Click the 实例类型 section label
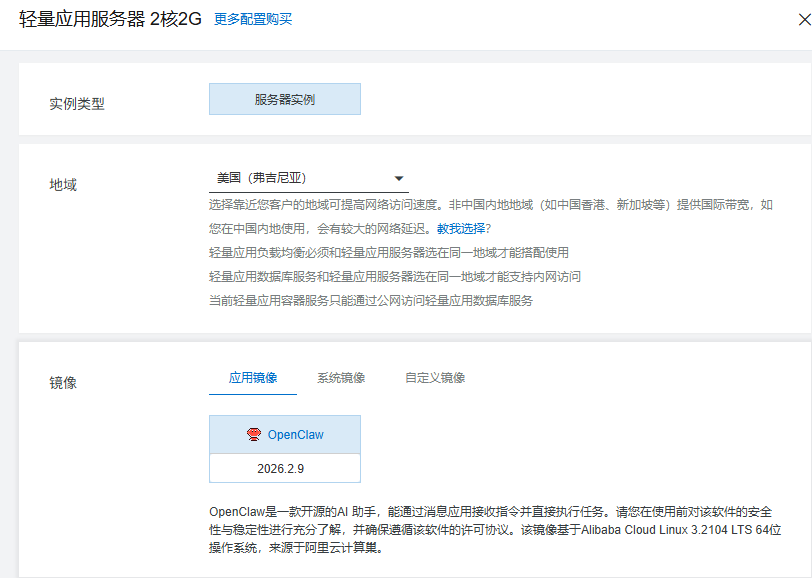This screenshot has height=578, width=812. 77,103
